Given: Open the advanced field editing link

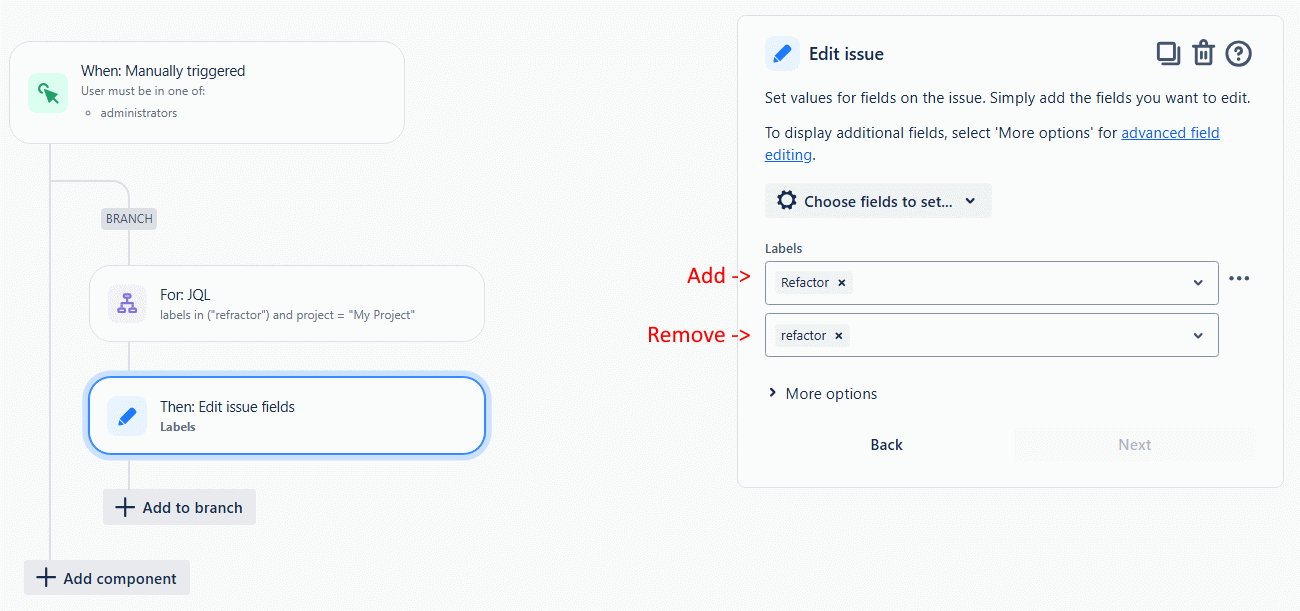Looking at the screenshot, I should [x=1170, y=132].
